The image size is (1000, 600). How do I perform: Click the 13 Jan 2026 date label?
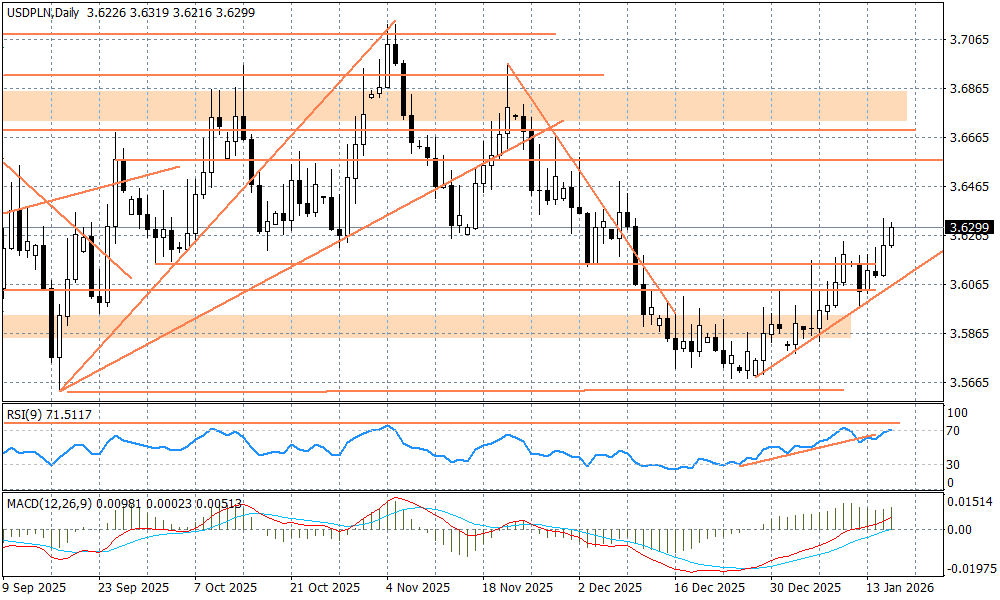(x=902, y=588)
